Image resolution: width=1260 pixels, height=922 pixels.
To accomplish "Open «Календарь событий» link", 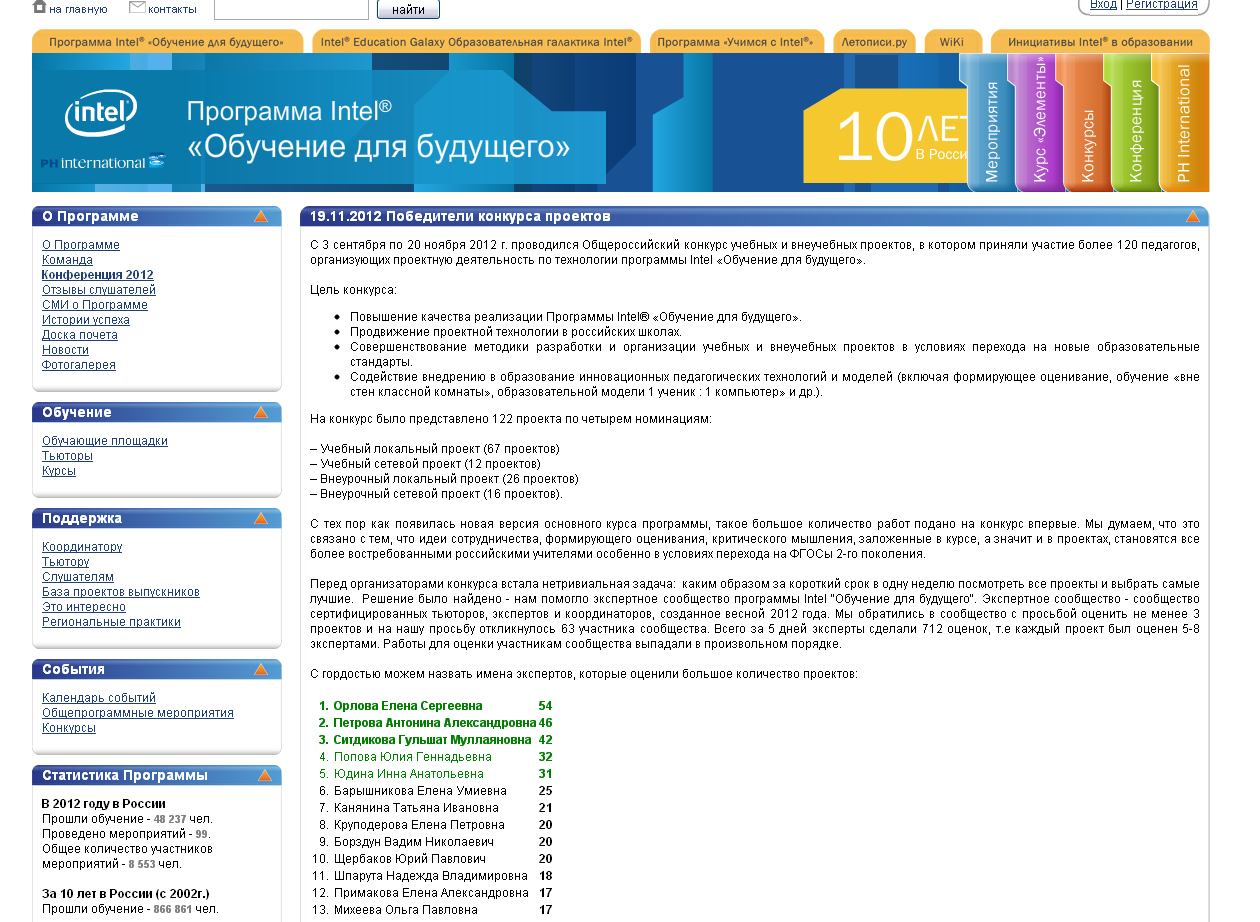I will pyautogui.click(x=99, y=698).
